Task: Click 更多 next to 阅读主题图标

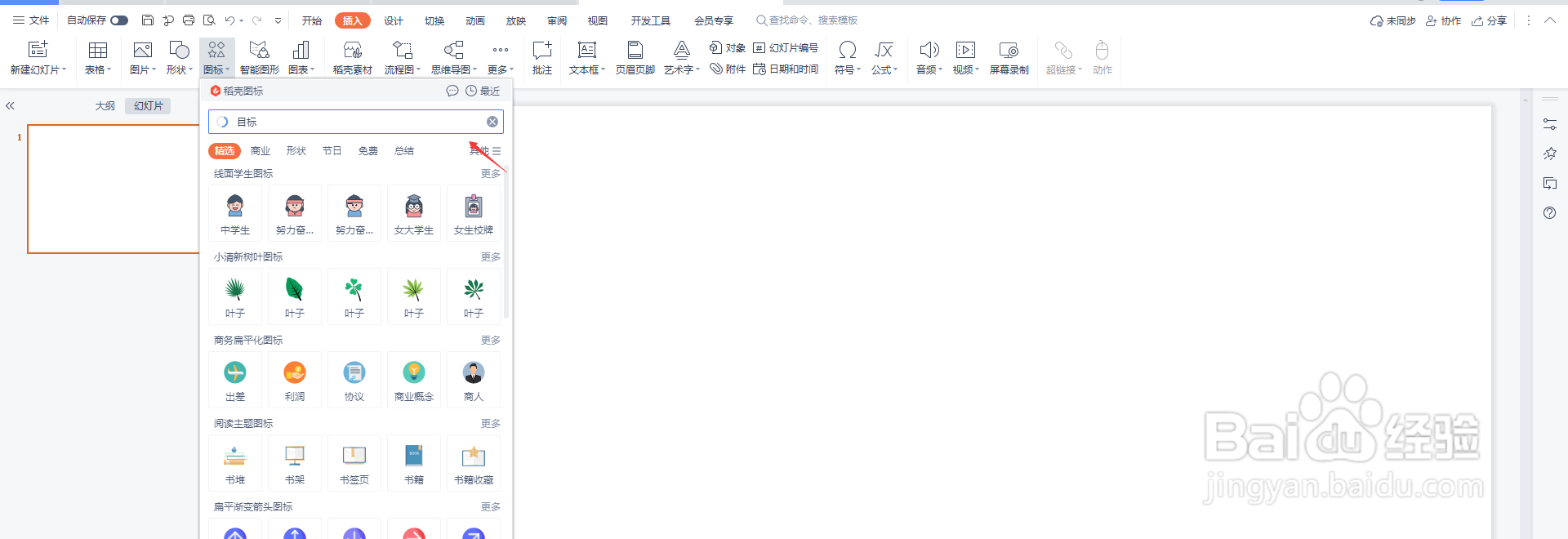Action: click(x=491, y=424)
